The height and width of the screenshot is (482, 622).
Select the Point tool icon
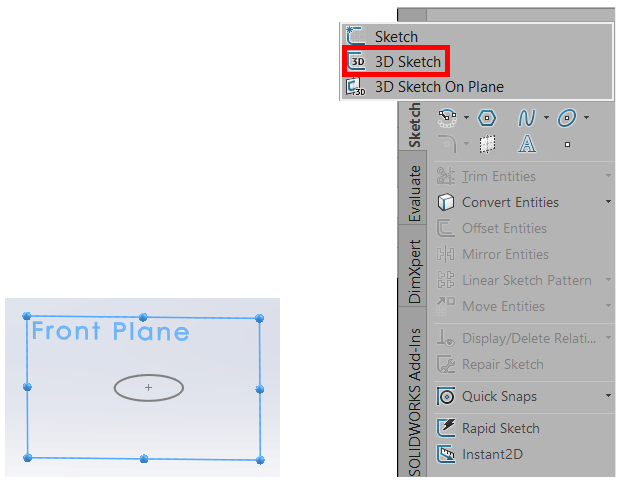point(567,144)
